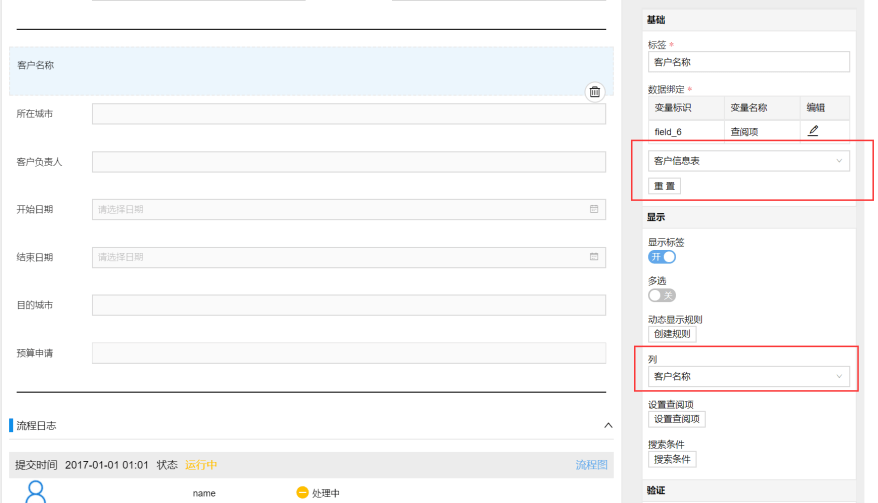
Task: Click the 搜索条件 button
Action: click(x=672, y=459)
